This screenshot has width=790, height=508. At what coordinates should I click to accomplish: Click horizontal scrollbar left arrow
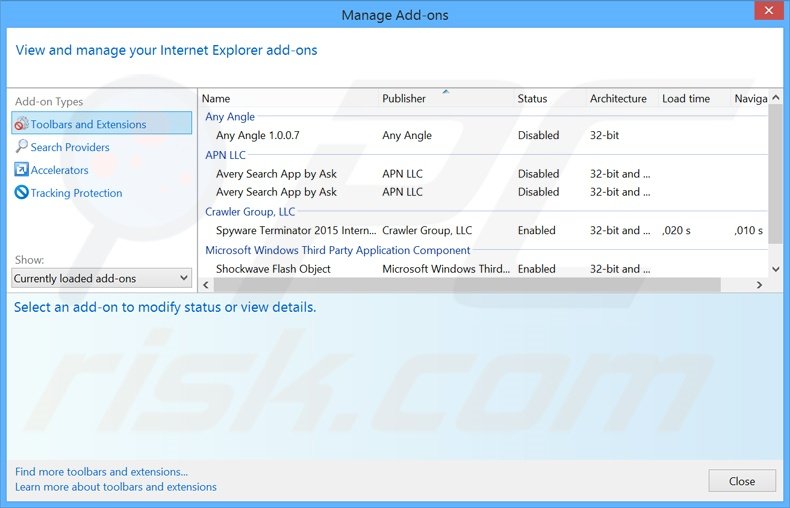206,285
